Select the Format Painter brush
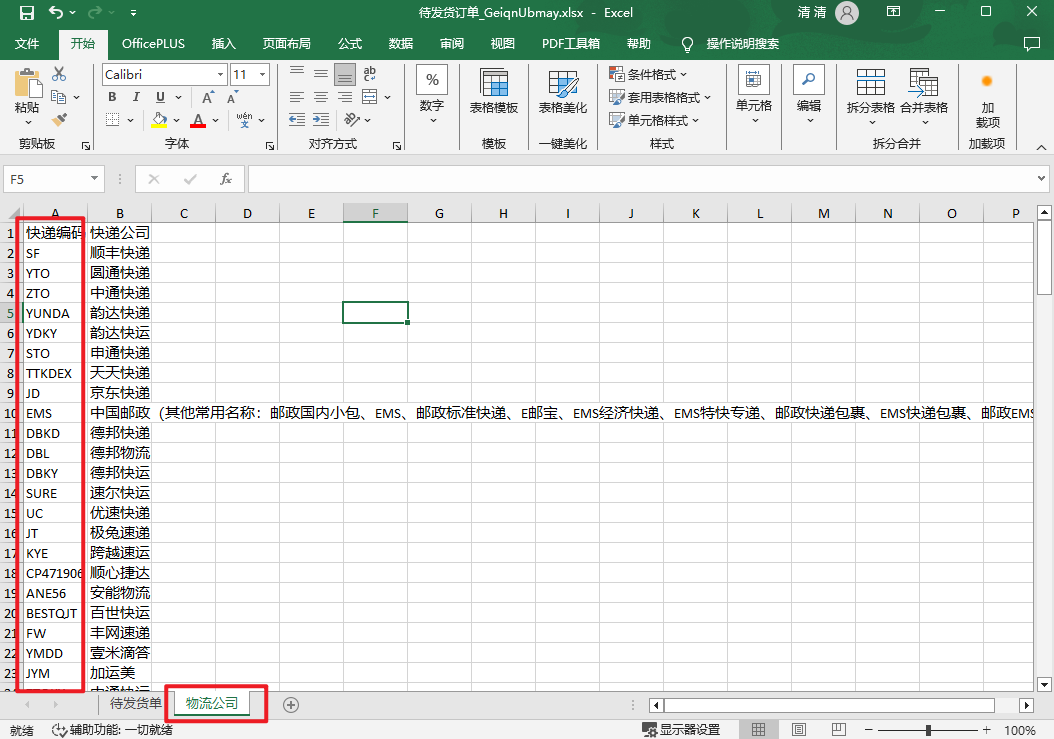 coord(59,119)
